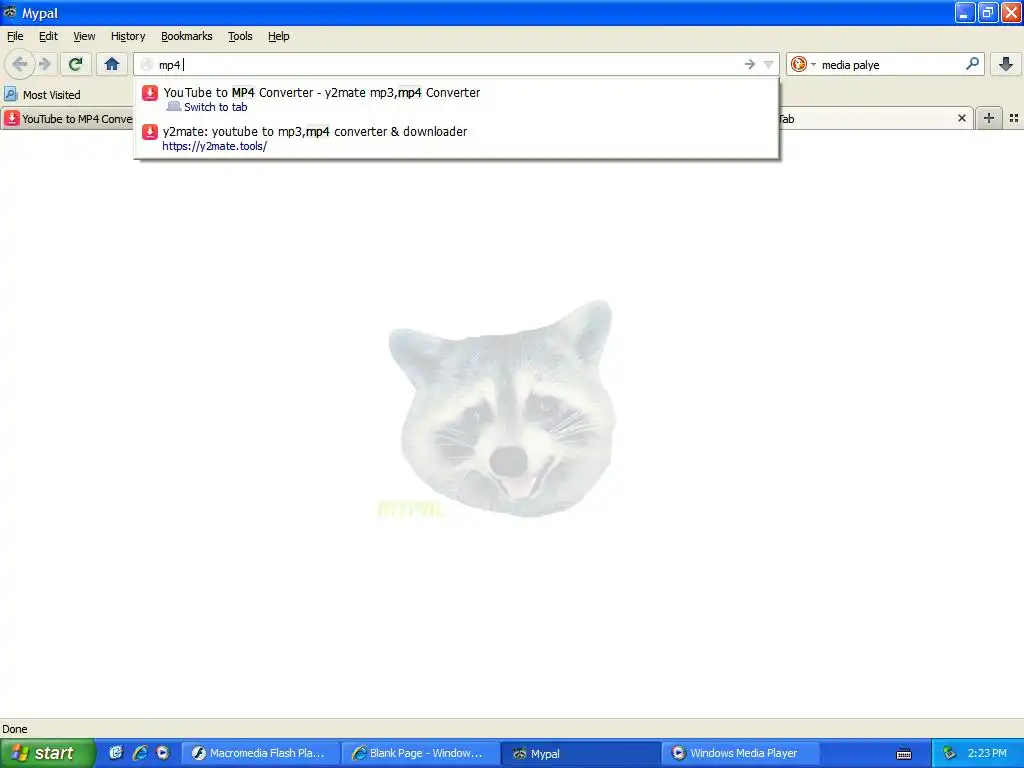Open the Edit menu
This screenshot has height=768, width=1024.
click(x=48, y=36)
